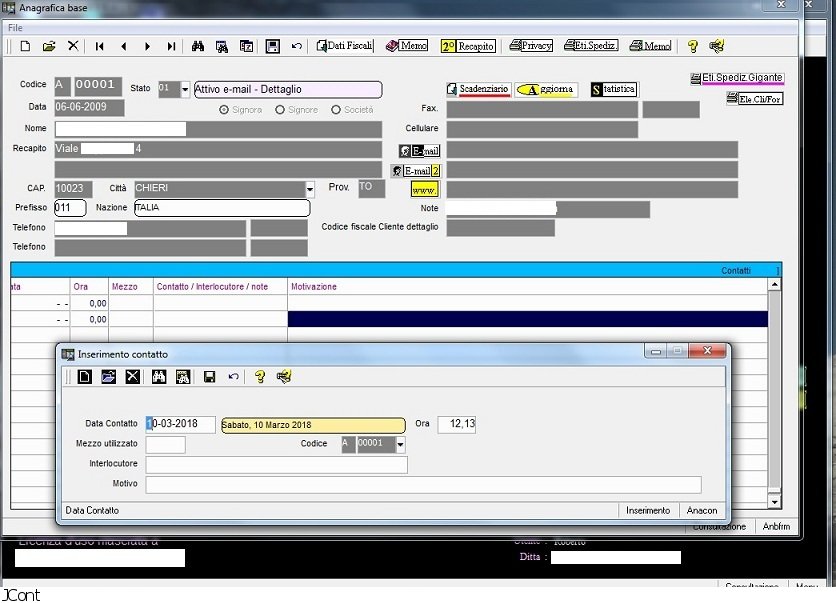Click the new document icon in Inserimento contatto
The image size is (836, 603).
85,377
